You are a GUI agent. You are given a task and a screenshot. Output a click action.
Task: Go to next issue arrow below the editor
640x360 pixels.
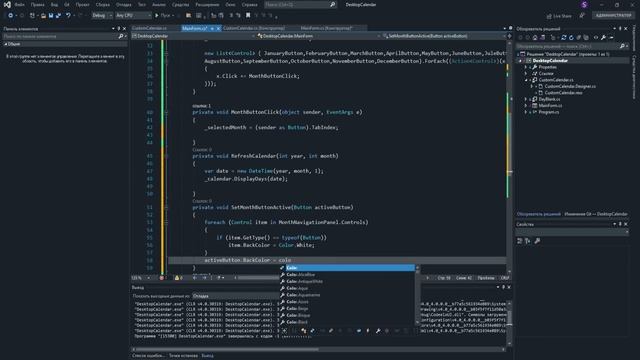point(204,278)
